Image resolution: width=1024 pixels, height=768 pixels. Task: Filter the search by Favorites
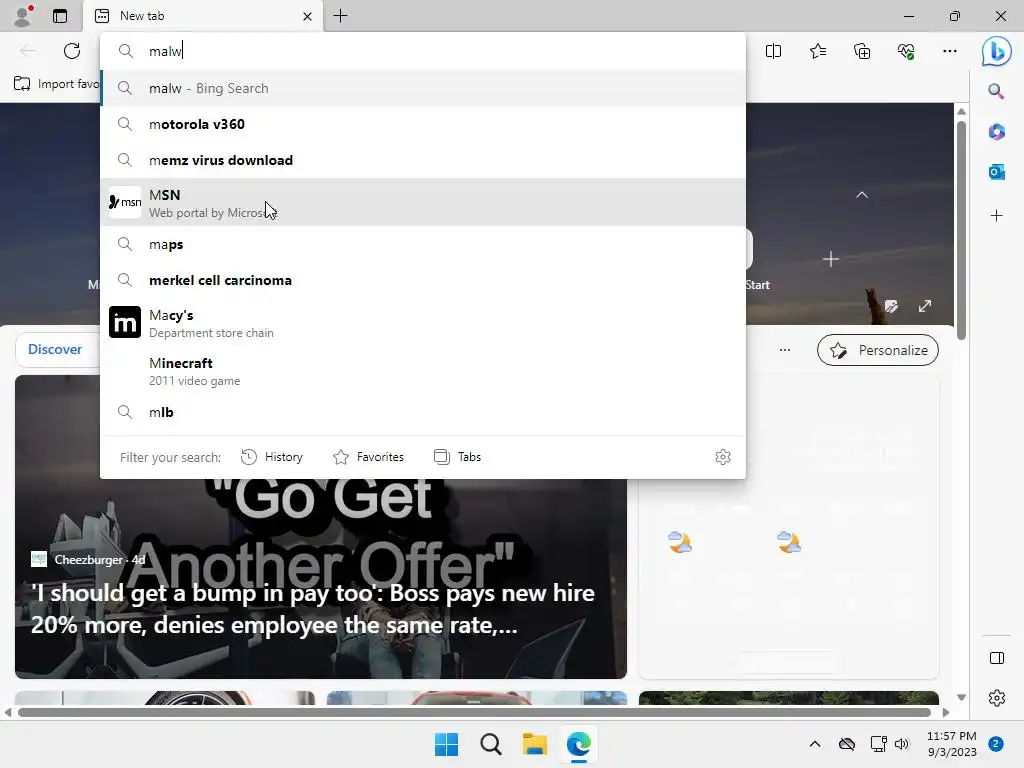tap(368, 457)
